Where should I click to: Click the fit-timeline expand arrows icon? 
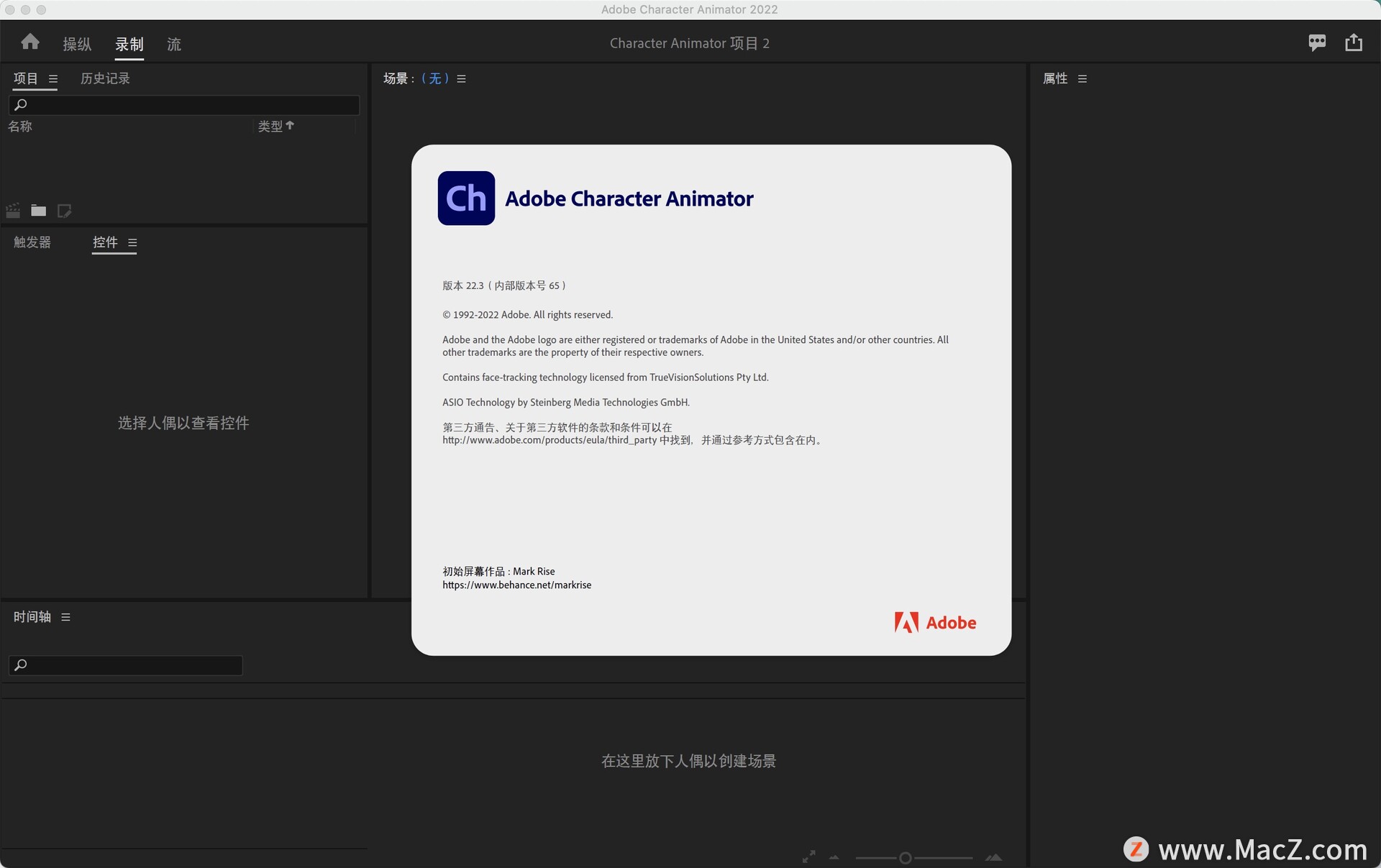tap(809, 856)
